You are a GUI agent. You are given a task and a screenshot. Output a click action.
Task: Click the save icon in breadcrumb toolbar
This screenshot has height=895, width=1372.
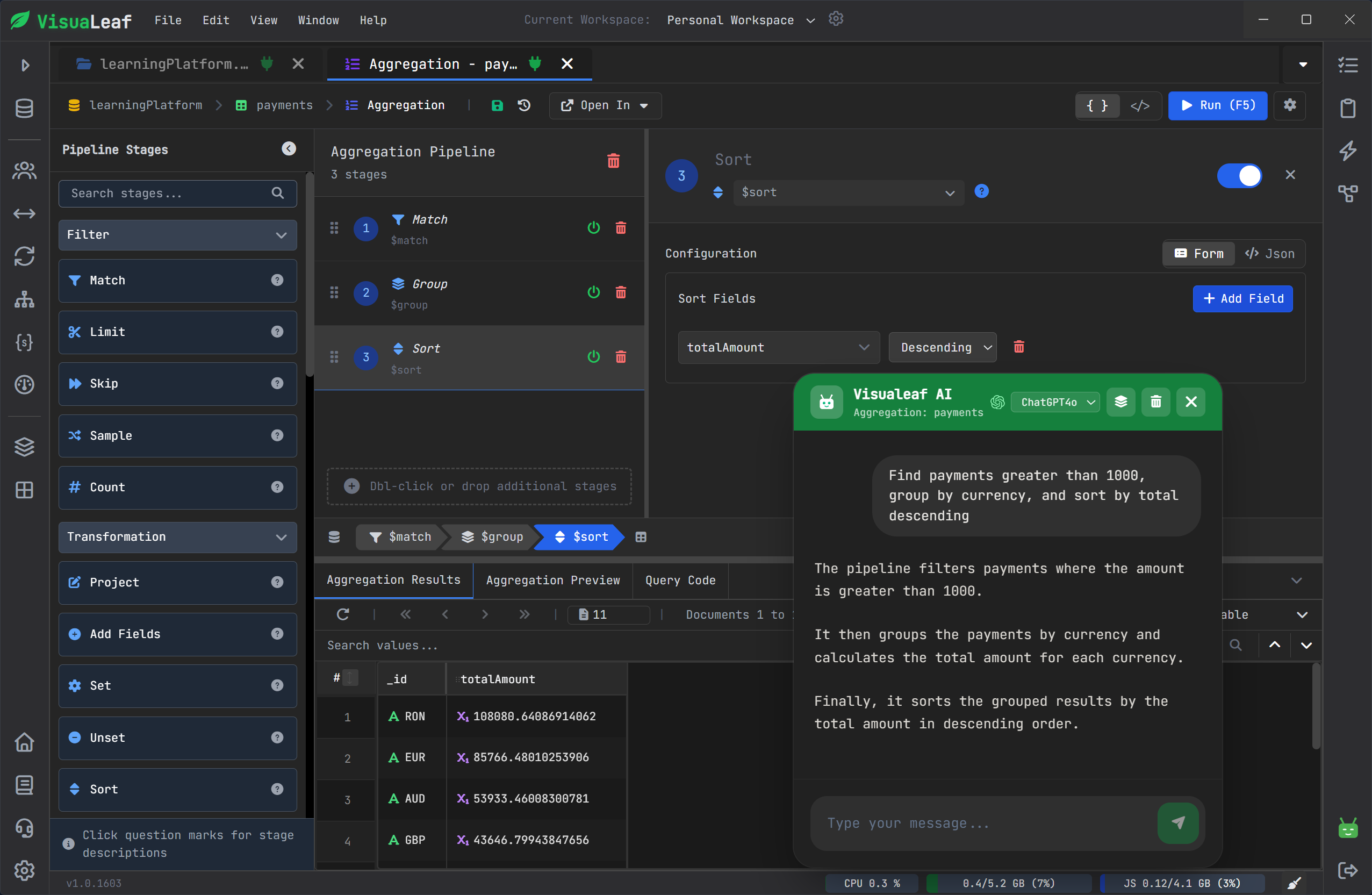tap(497, 105)
